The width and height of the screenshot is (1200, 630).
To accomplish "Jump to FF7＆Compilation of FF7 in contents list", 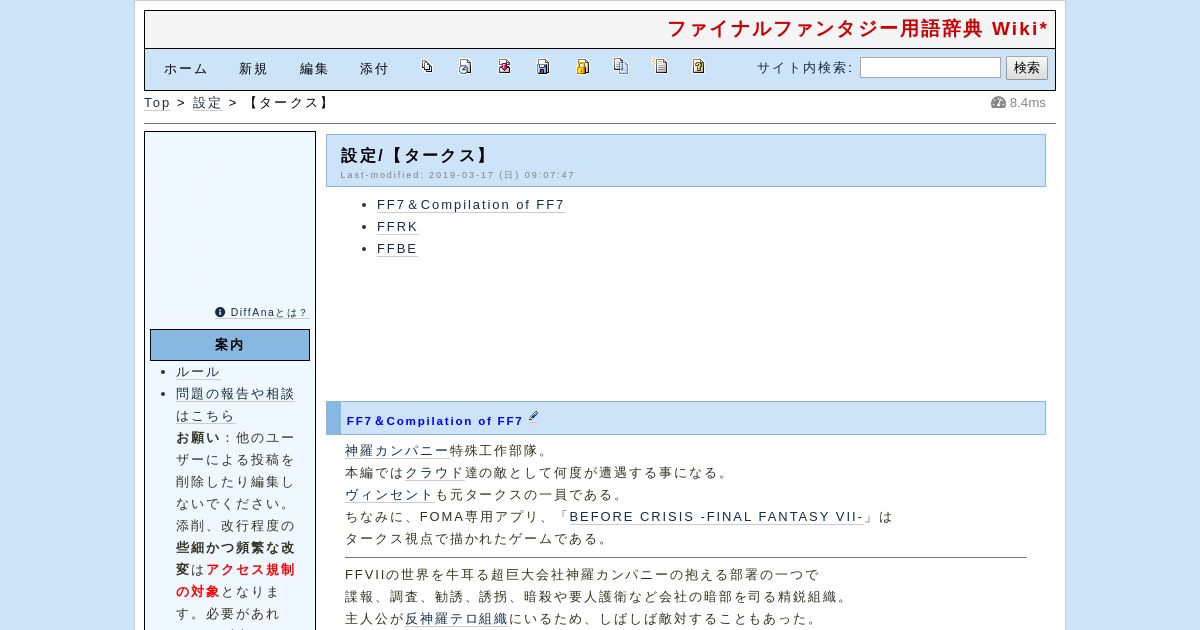I will click(471, 205).
